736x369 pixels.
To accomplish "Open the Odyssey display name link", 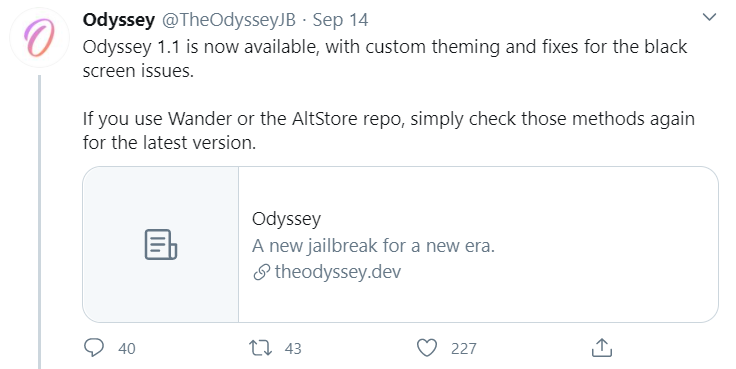I will [x=119, y=20].
